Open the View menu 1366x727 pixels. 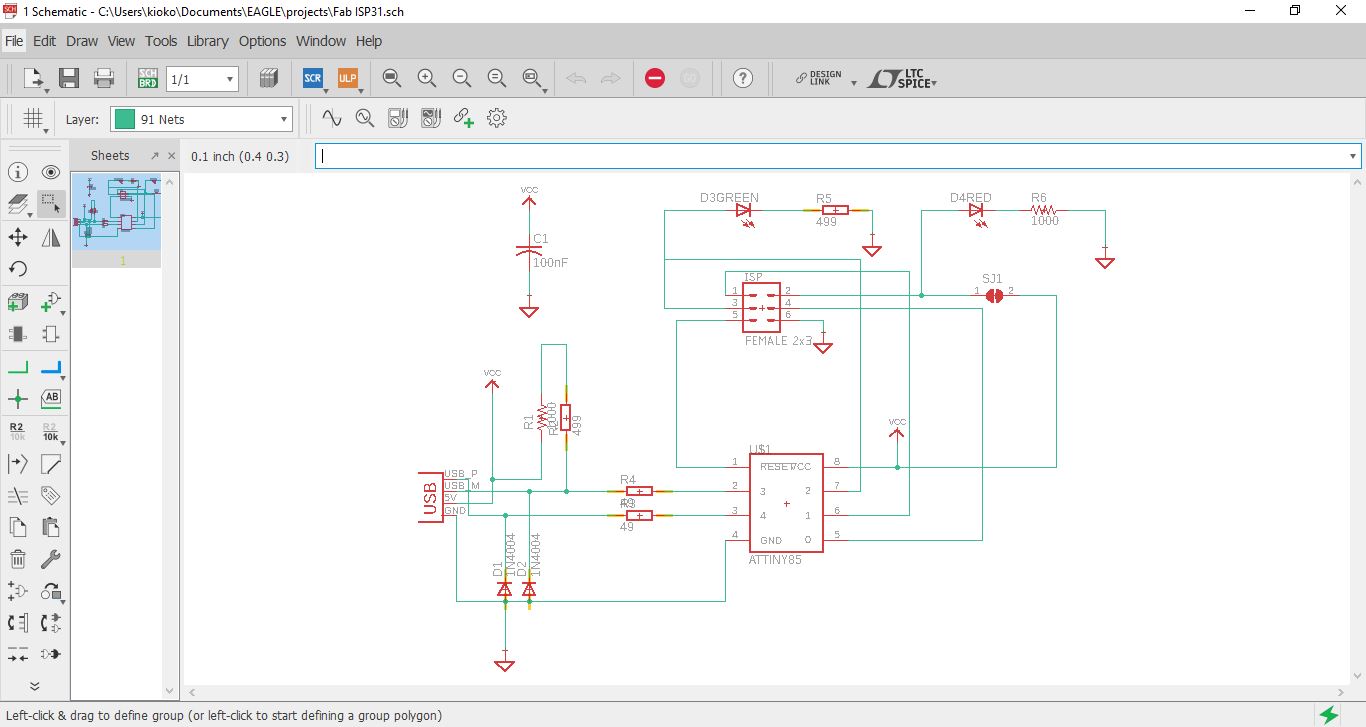pyautogui.click(x=121, y=41)
